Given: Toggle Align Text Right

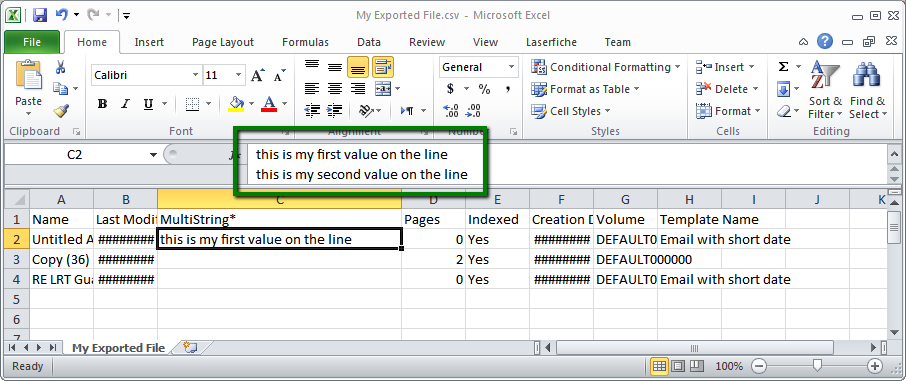Looking at the screenshot, I should point(358,89).
